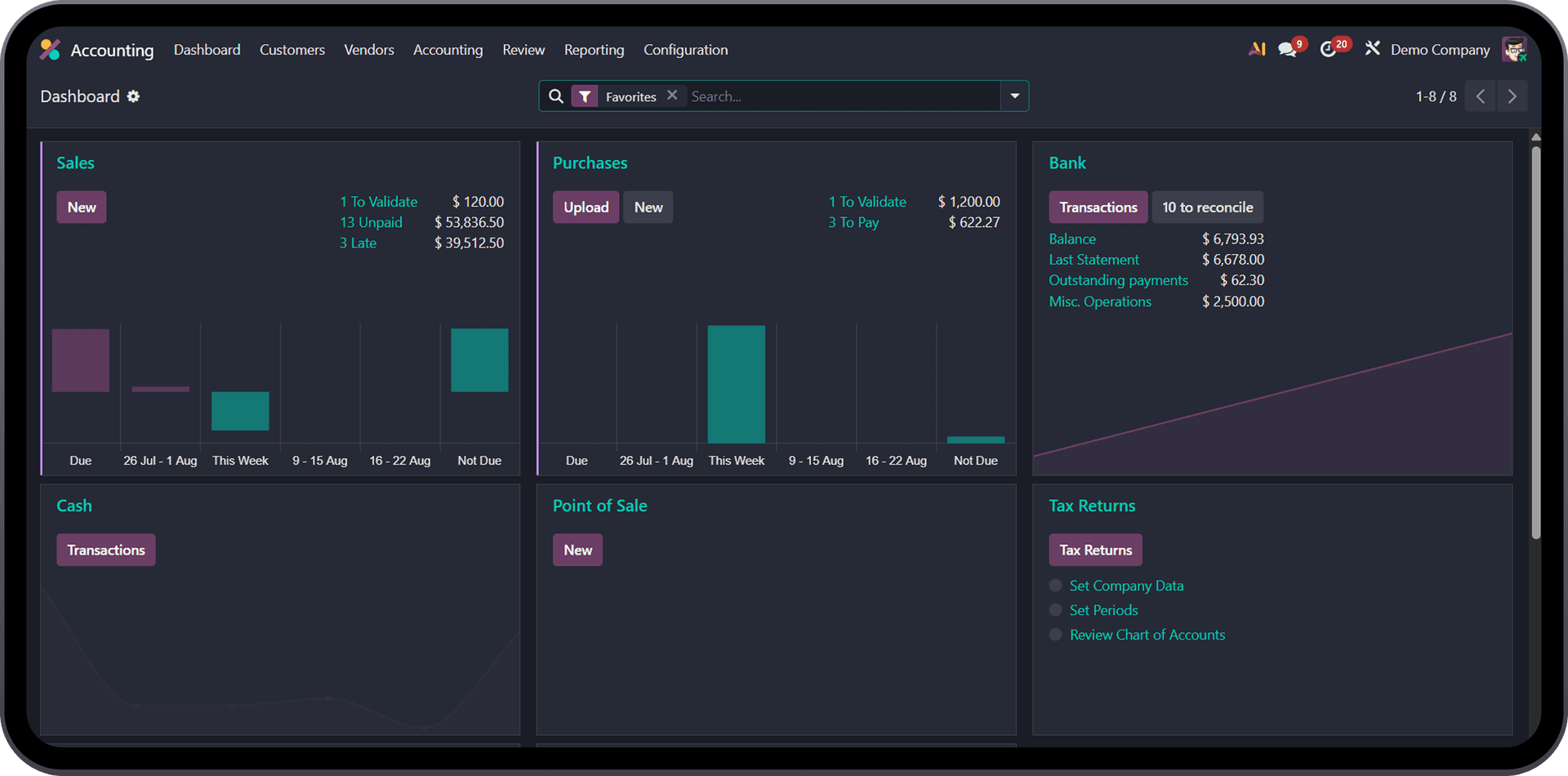
Task: Click the filter funnel icon in the search bar
Action: [585, 96]
